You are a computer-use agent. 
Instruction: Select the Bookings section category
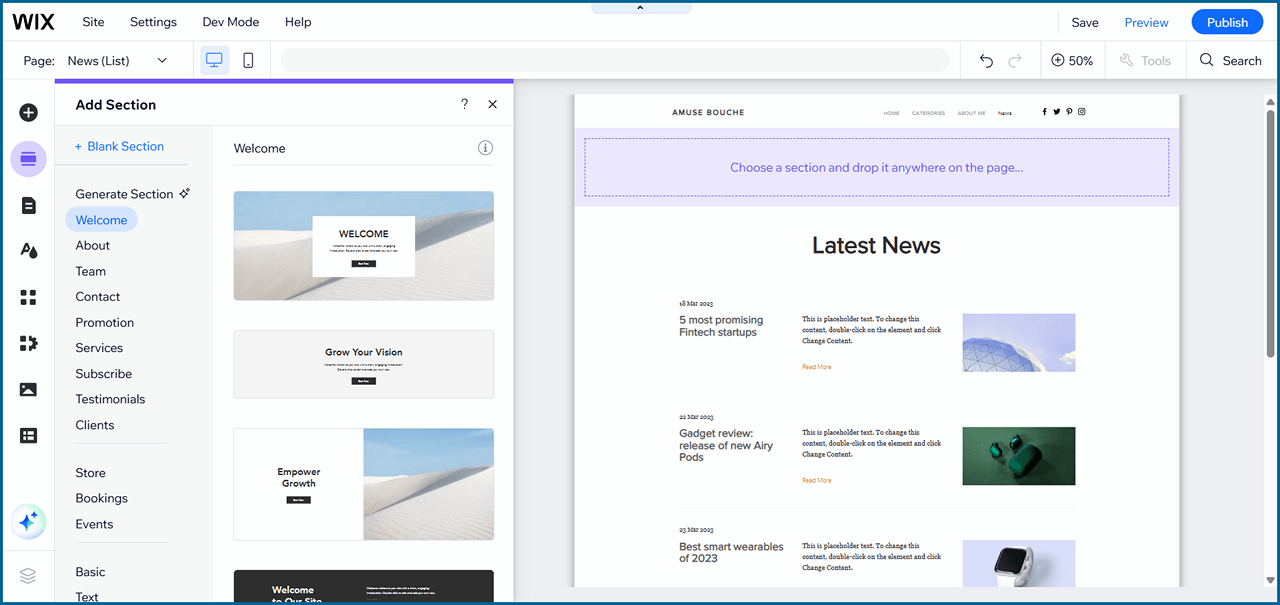[102, 498]
